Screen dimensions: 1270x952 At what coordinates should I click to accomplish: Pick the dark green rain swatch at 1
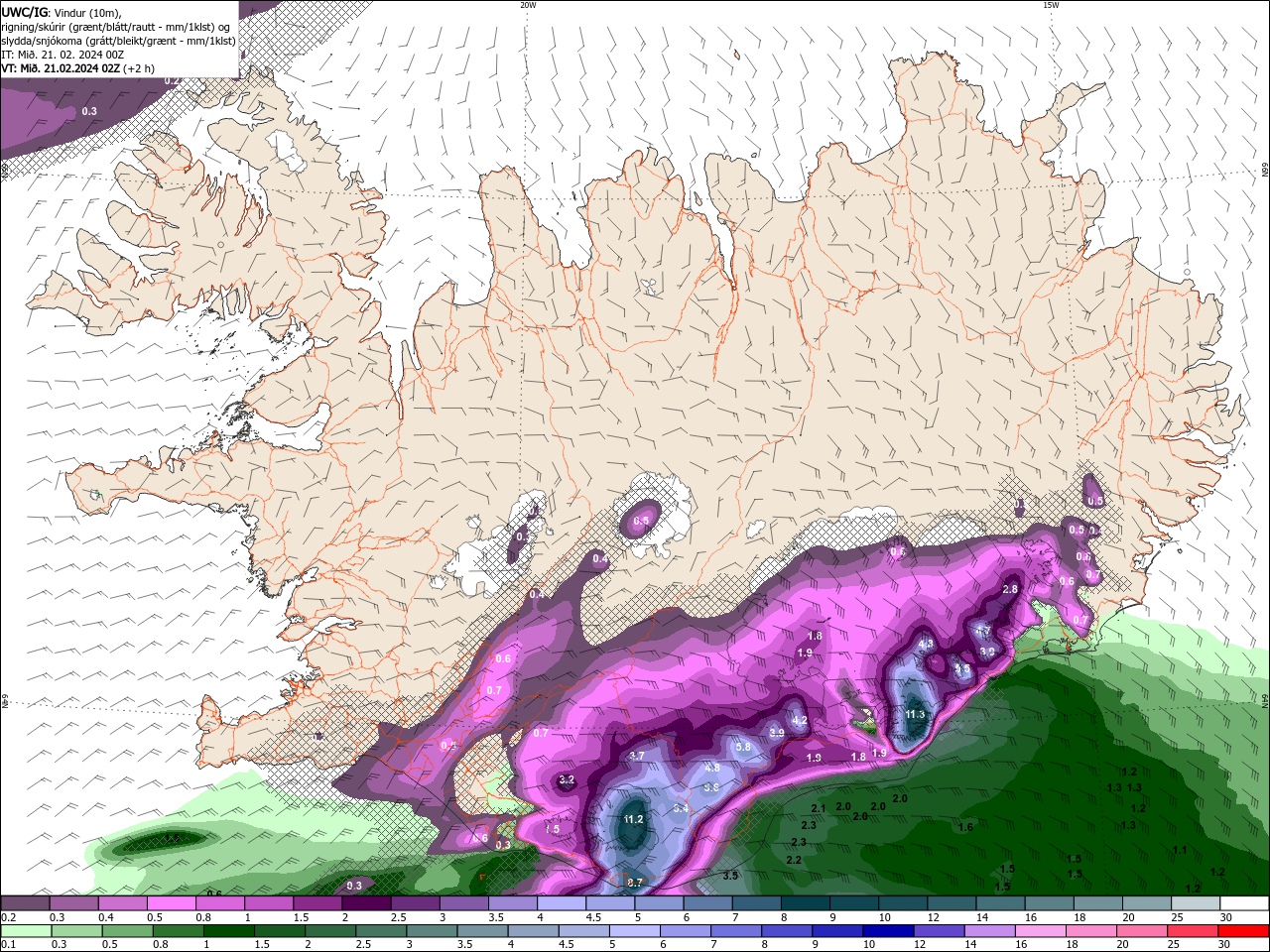(x=228, y=931)
